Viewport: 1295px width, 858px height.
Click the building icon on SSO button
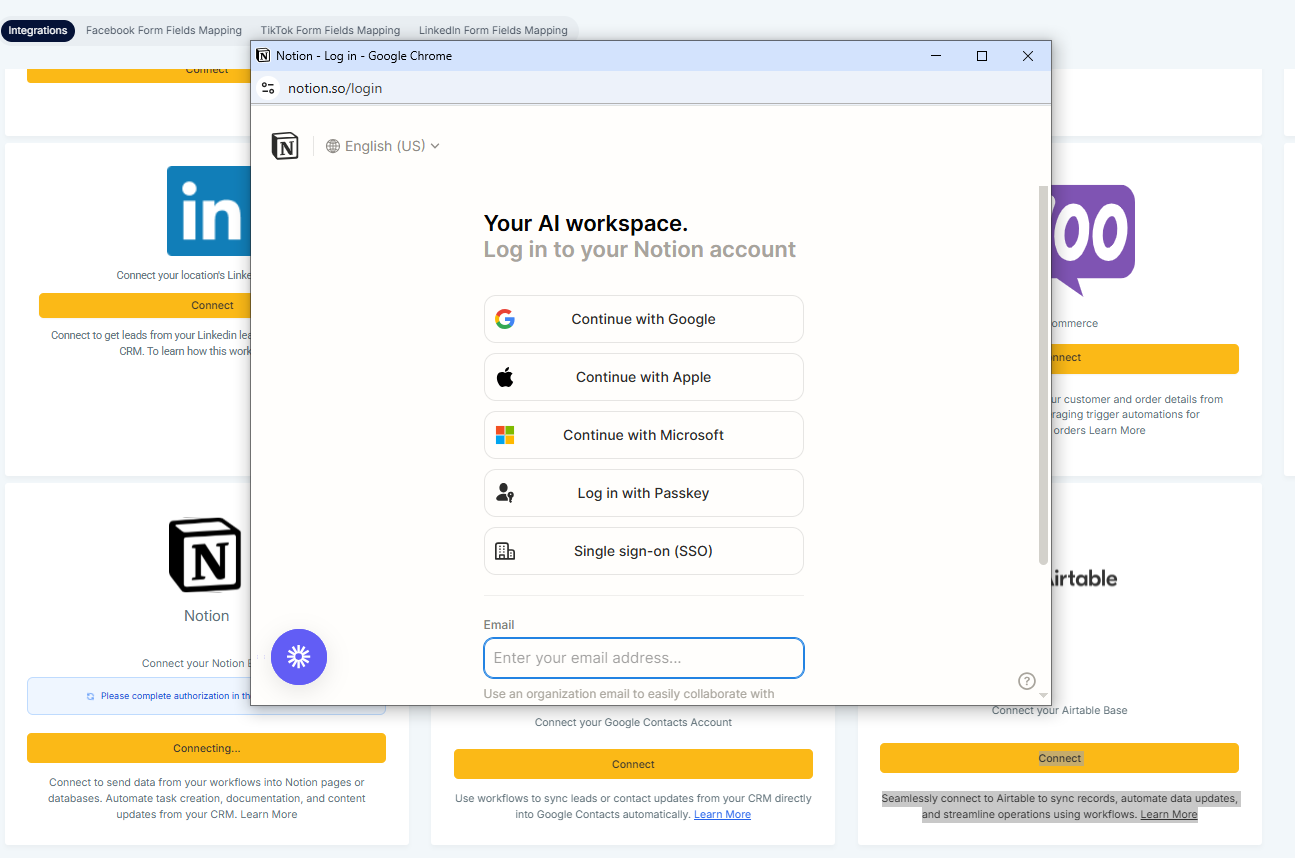(505, 551)
